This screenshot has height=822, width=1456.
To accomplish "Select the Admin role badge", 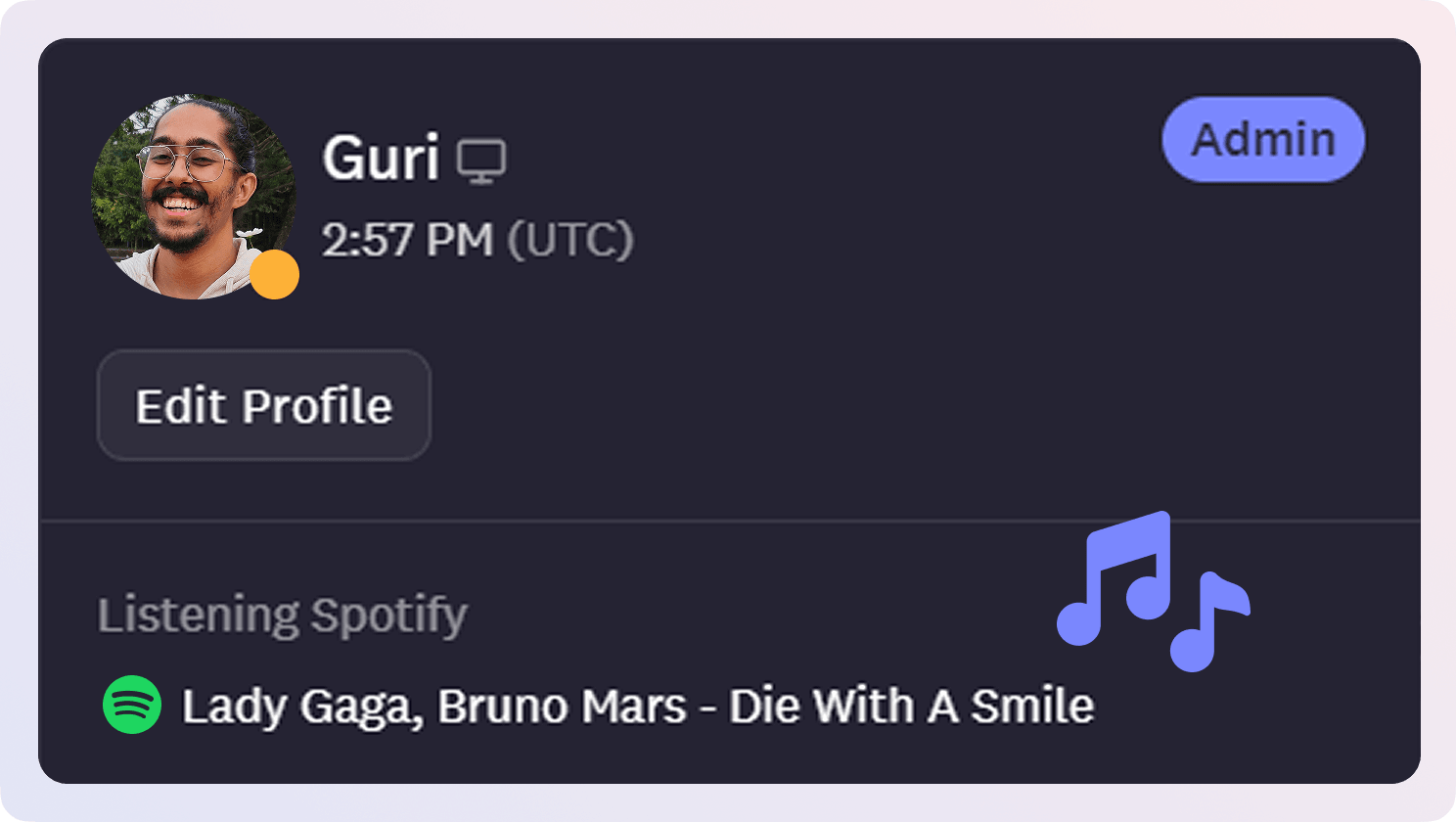I will pos(1262,139).
